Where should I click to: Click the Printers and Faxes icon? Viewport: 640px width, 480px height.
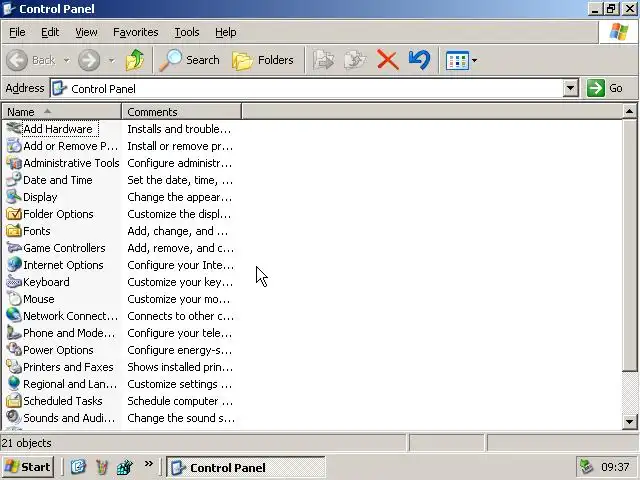pyautogui.click(x=14, y=367)
